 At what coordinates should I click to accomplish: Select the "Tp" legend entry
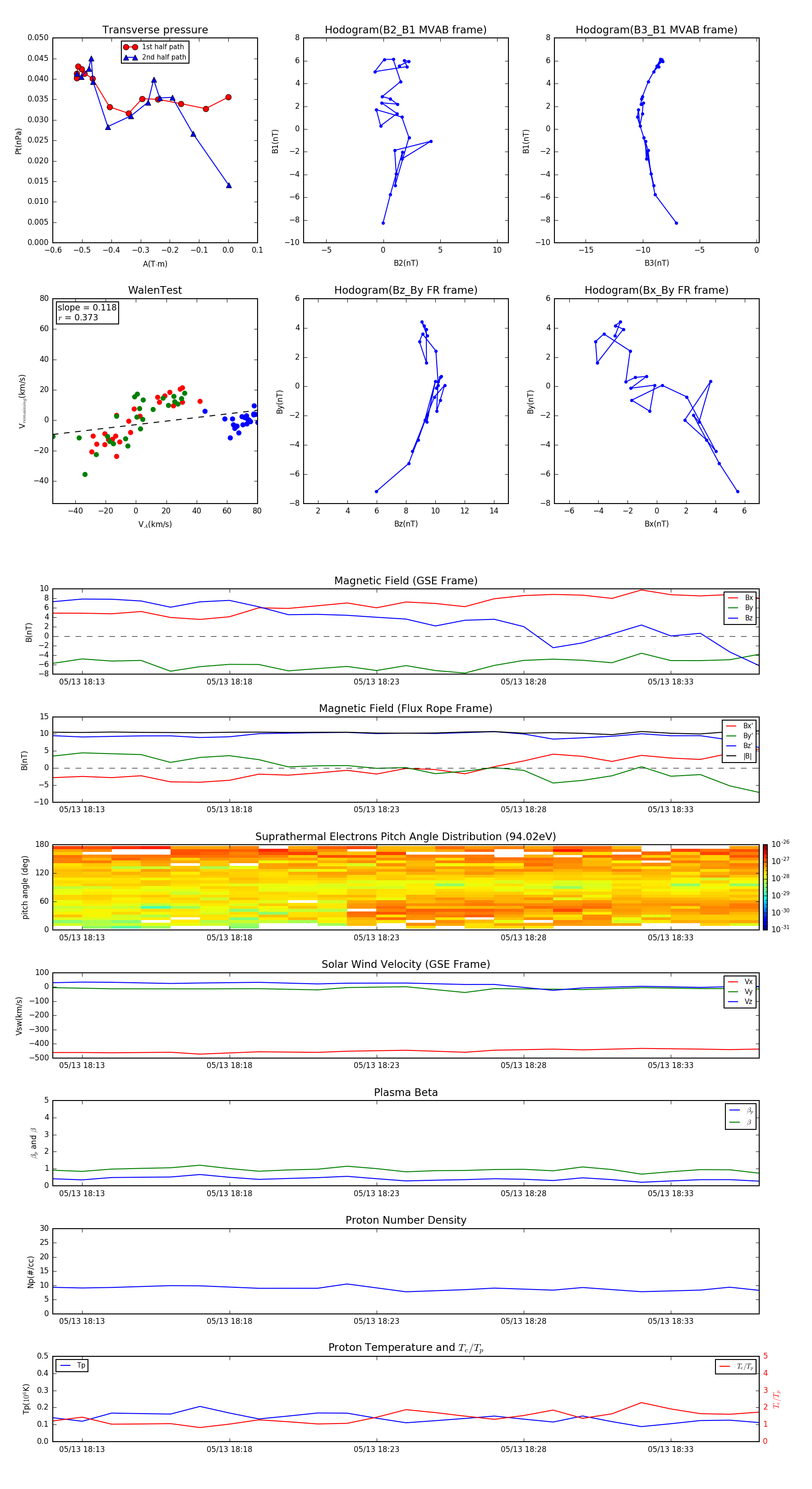click(72, 1365)
